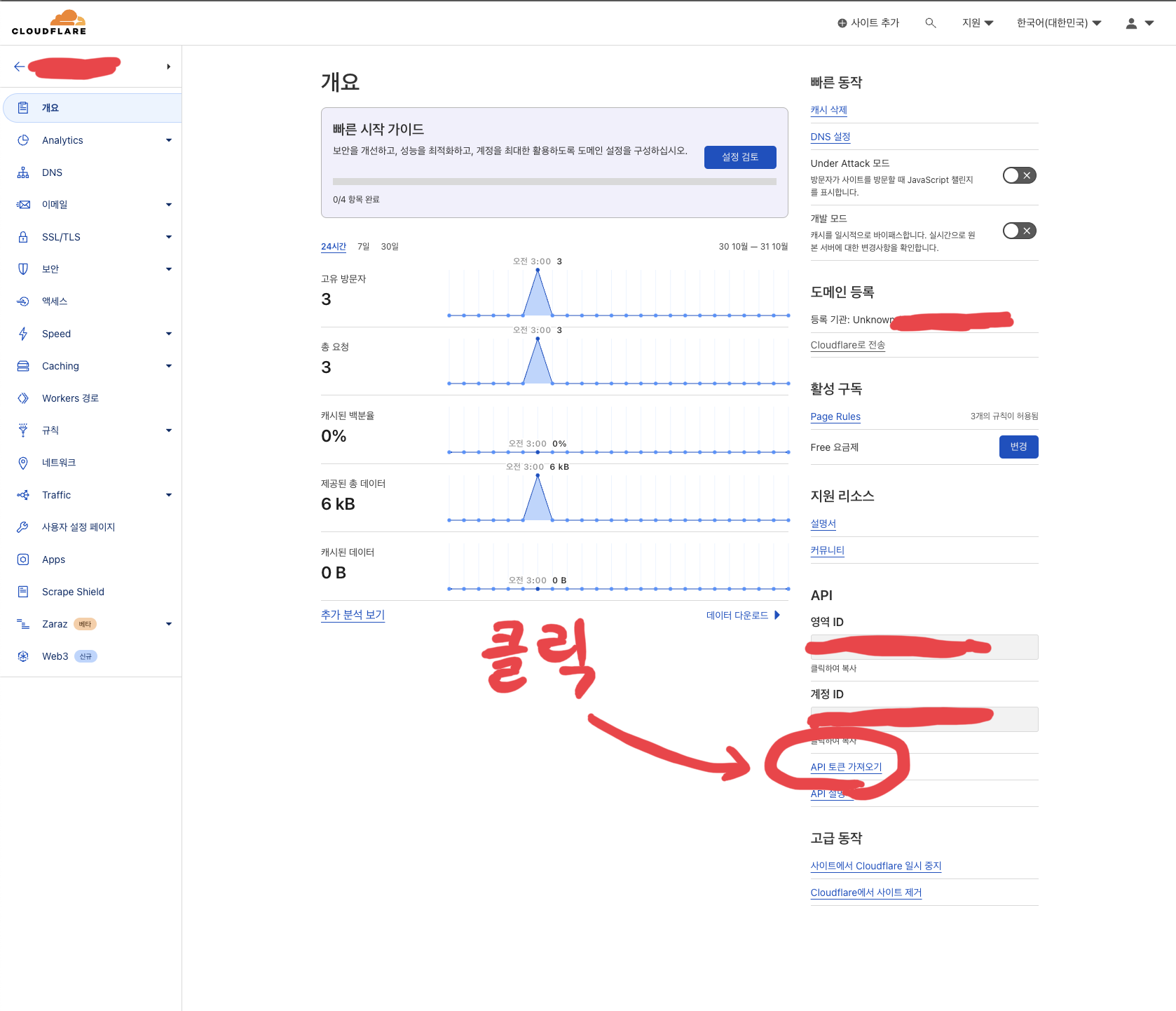Open the Page Rules link

835,416
